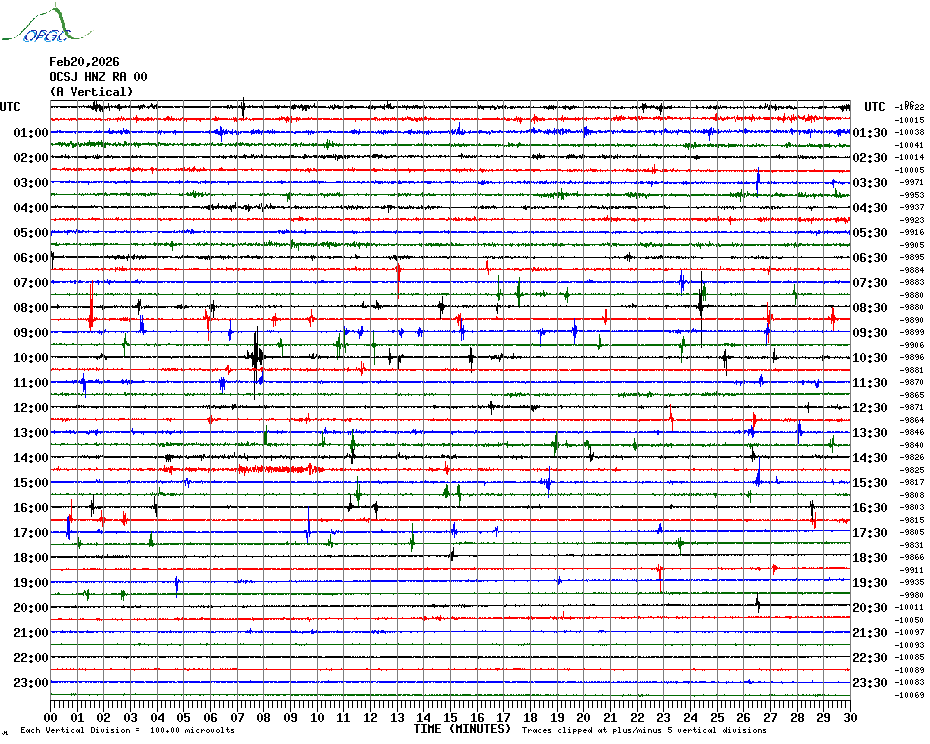Click the 13:30 half-hour label
930x744 pixels.
[870, 433]
